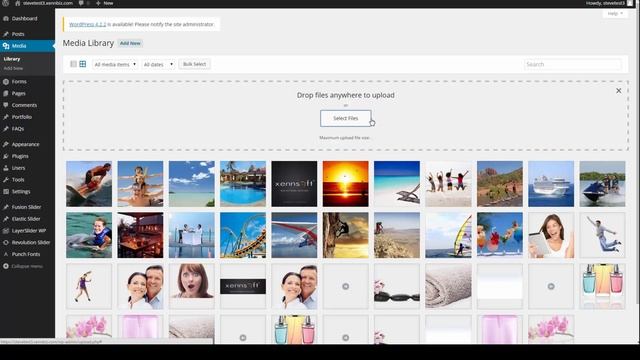
Task: Select the people jumping on beach thumbnail
Action: click(x=448, y=184)
